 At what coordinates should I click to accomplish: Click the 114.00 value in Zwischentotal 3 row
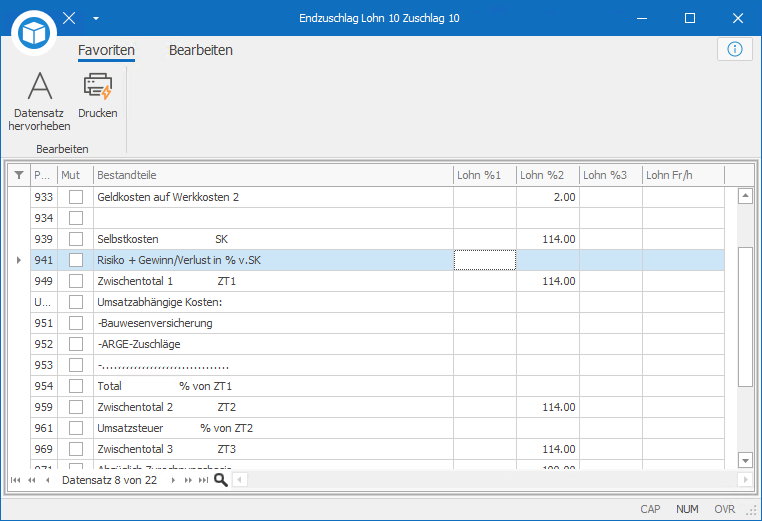559,449
